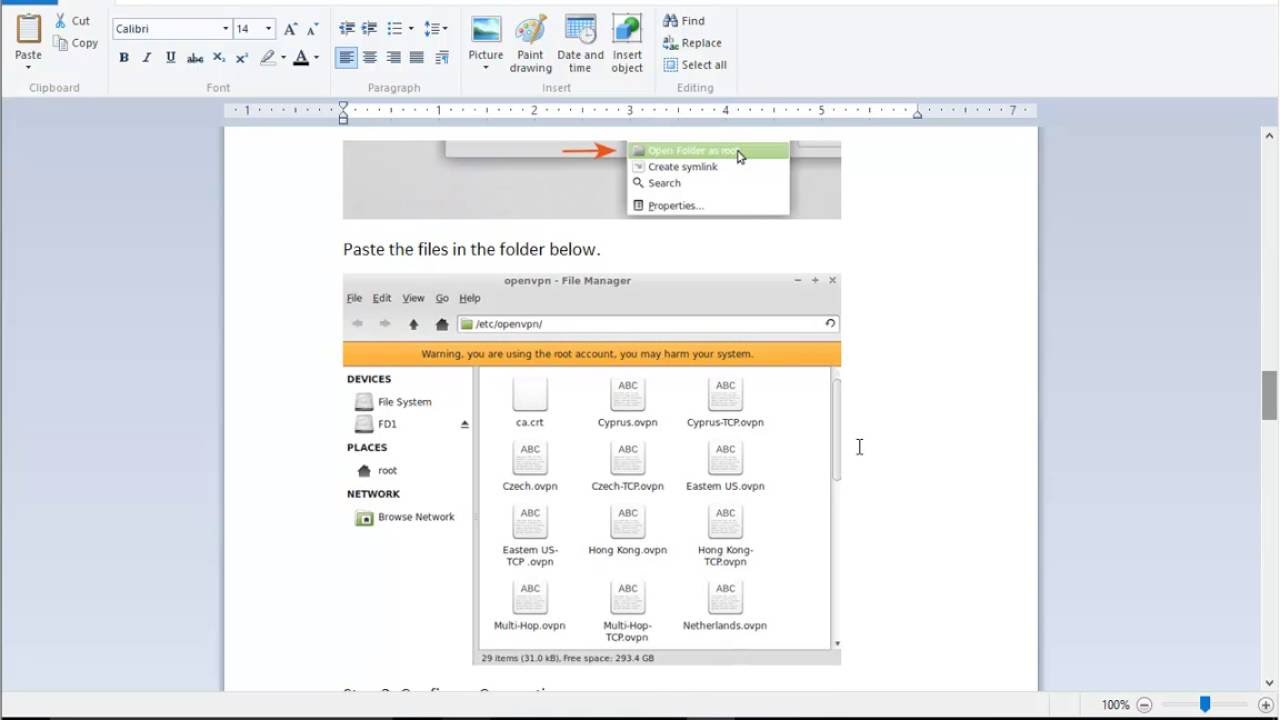Click Select all in Editing group
This screenshot has width=1280, height=720.
(695, 65)
